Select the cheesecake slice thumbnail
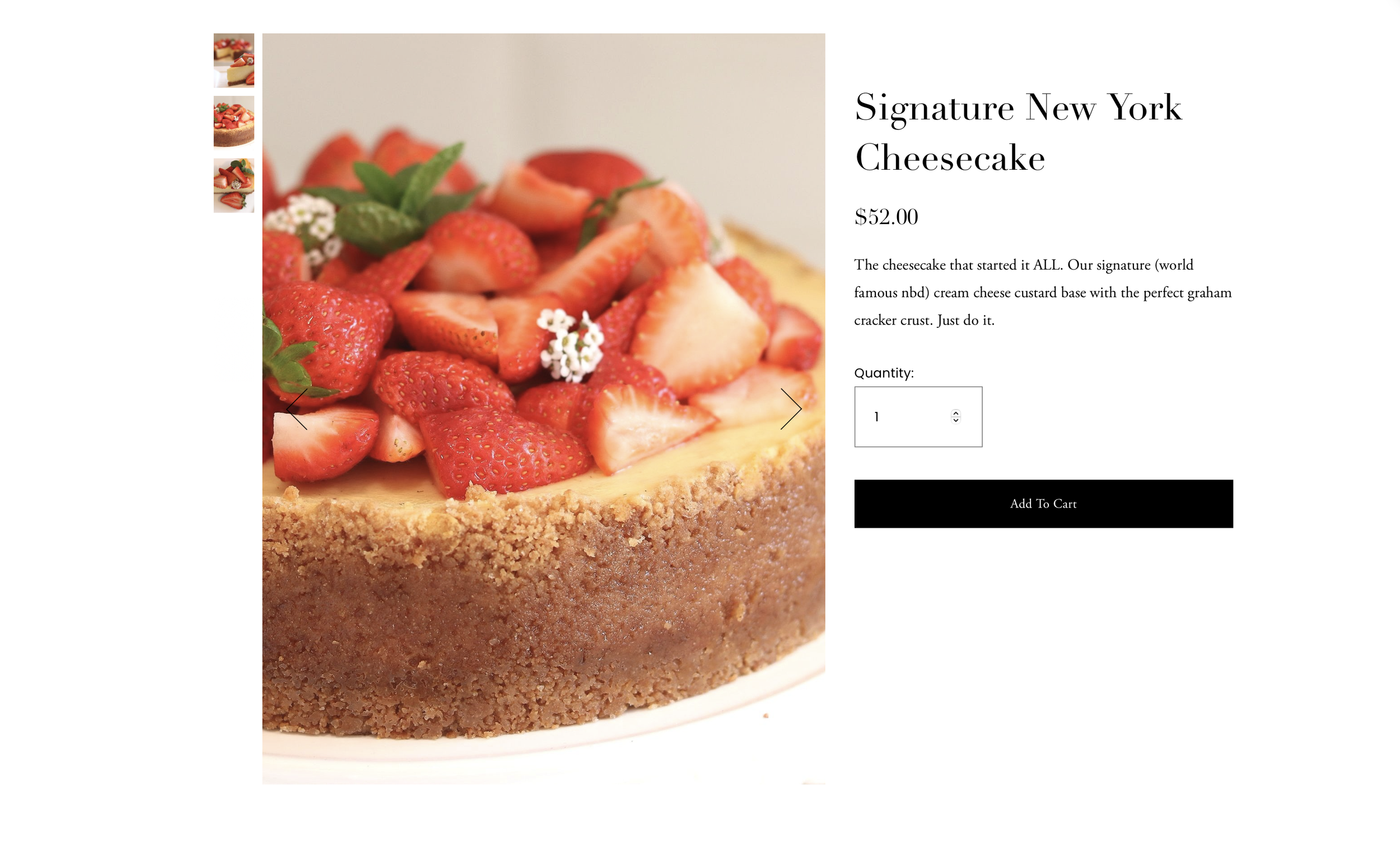Viewport: 1400px width, 841px height. pos(234,60)
